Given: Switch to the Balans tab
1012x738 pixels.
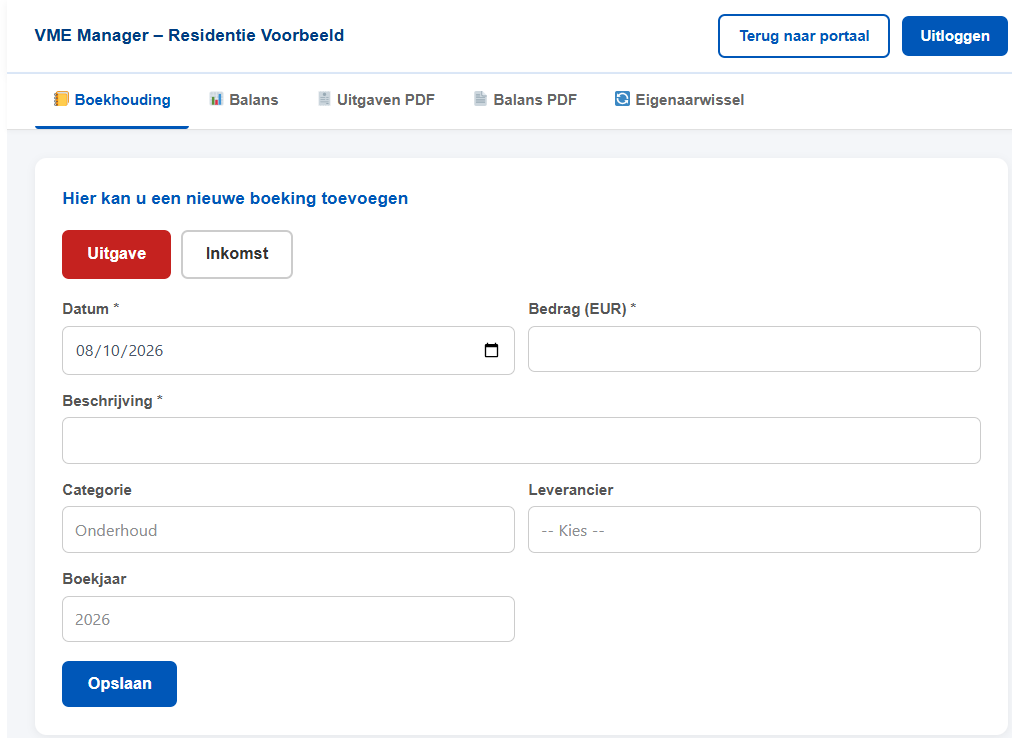Looking at the screenshot, I should (x=243, y=100).
